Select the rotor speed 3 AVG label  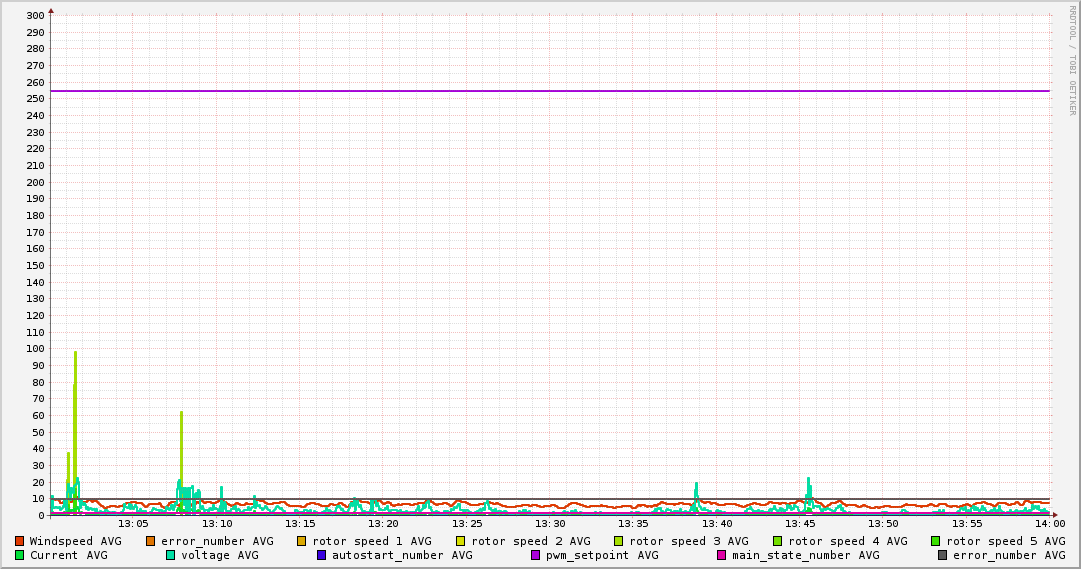point(689,541)
